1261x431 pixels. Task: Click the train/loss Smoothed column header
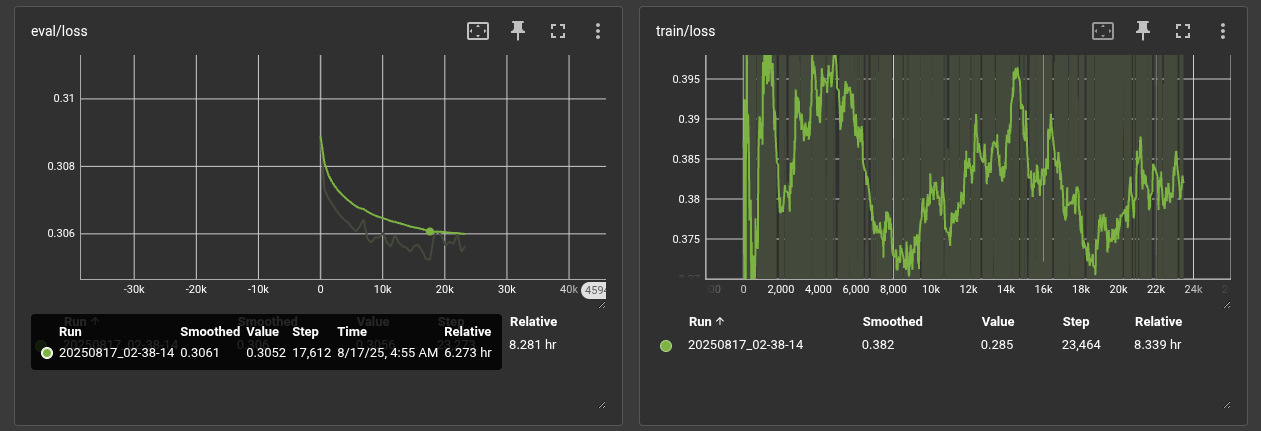[x=892, y=322]
